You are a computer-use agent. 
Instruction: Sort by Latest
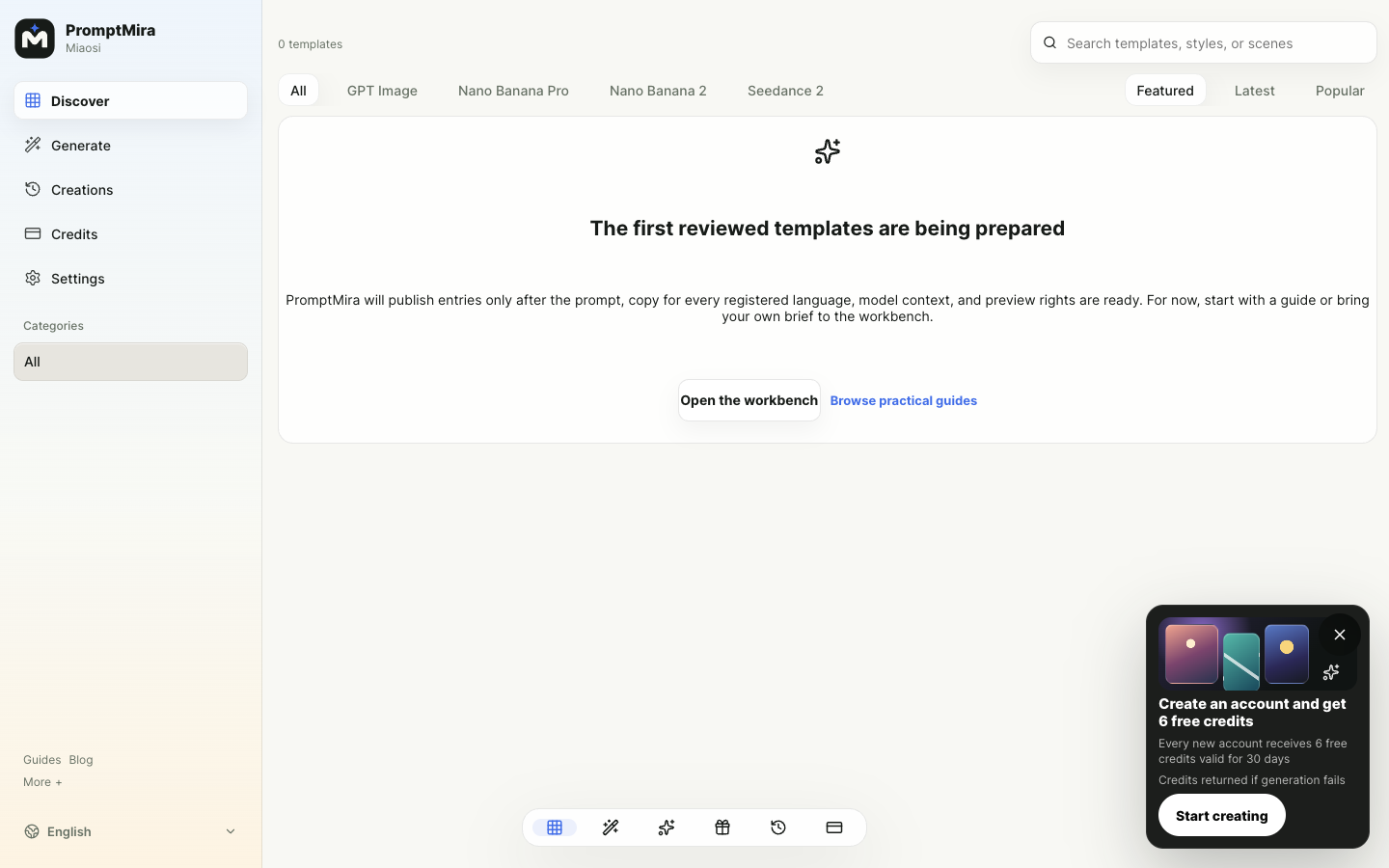tap(1255, 90)
